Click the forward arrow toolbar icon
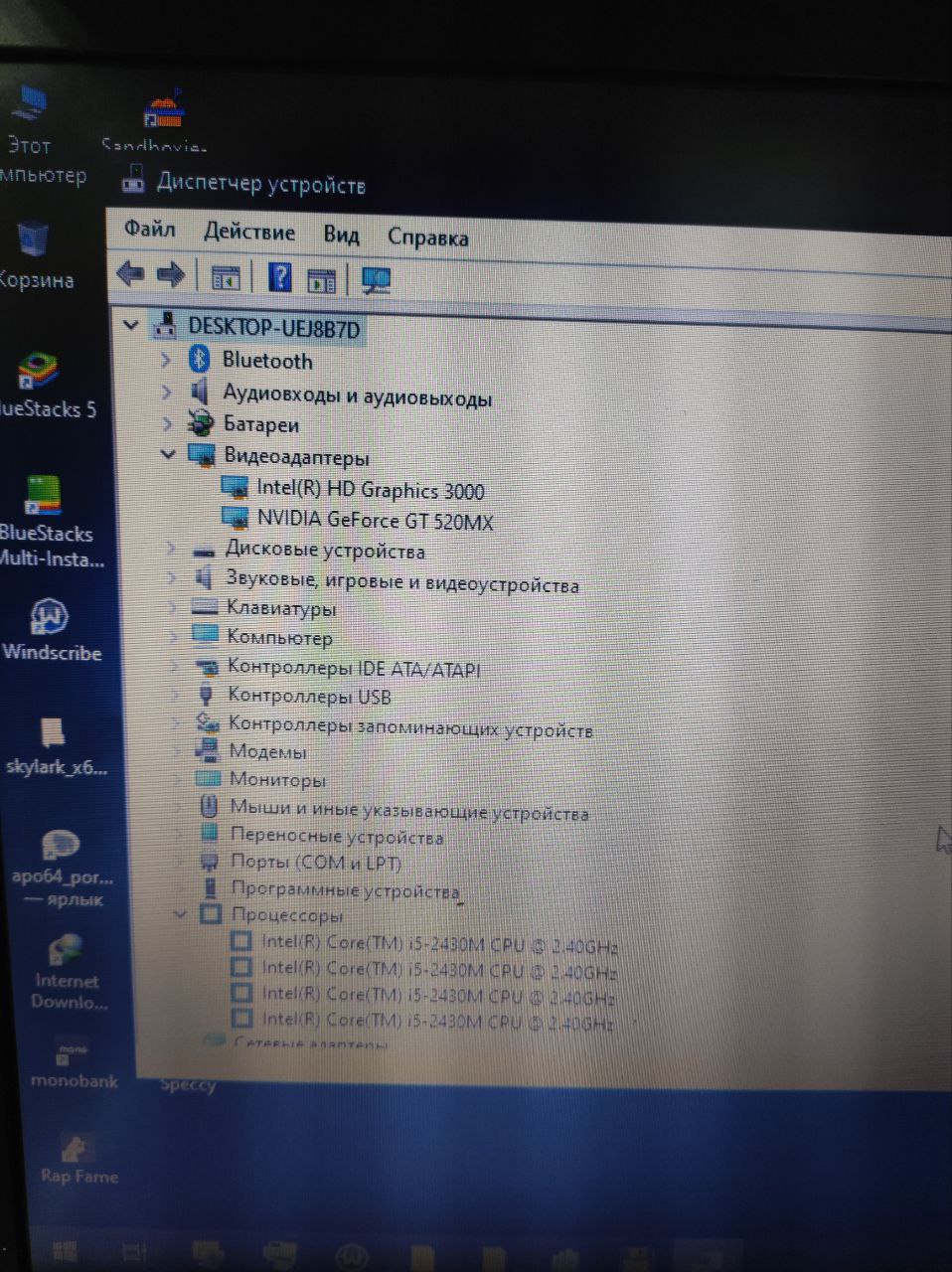The width and height of the screenshot is (952, 1272). (172, 274)
